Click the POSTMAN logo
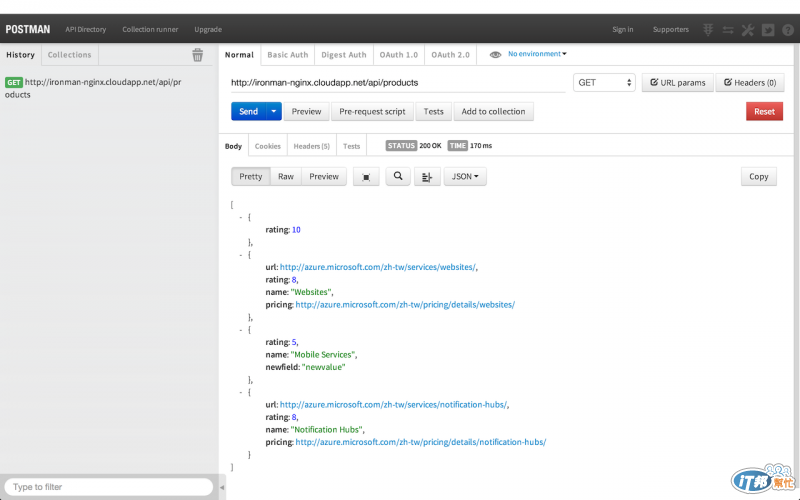 (x=28, y=29)
